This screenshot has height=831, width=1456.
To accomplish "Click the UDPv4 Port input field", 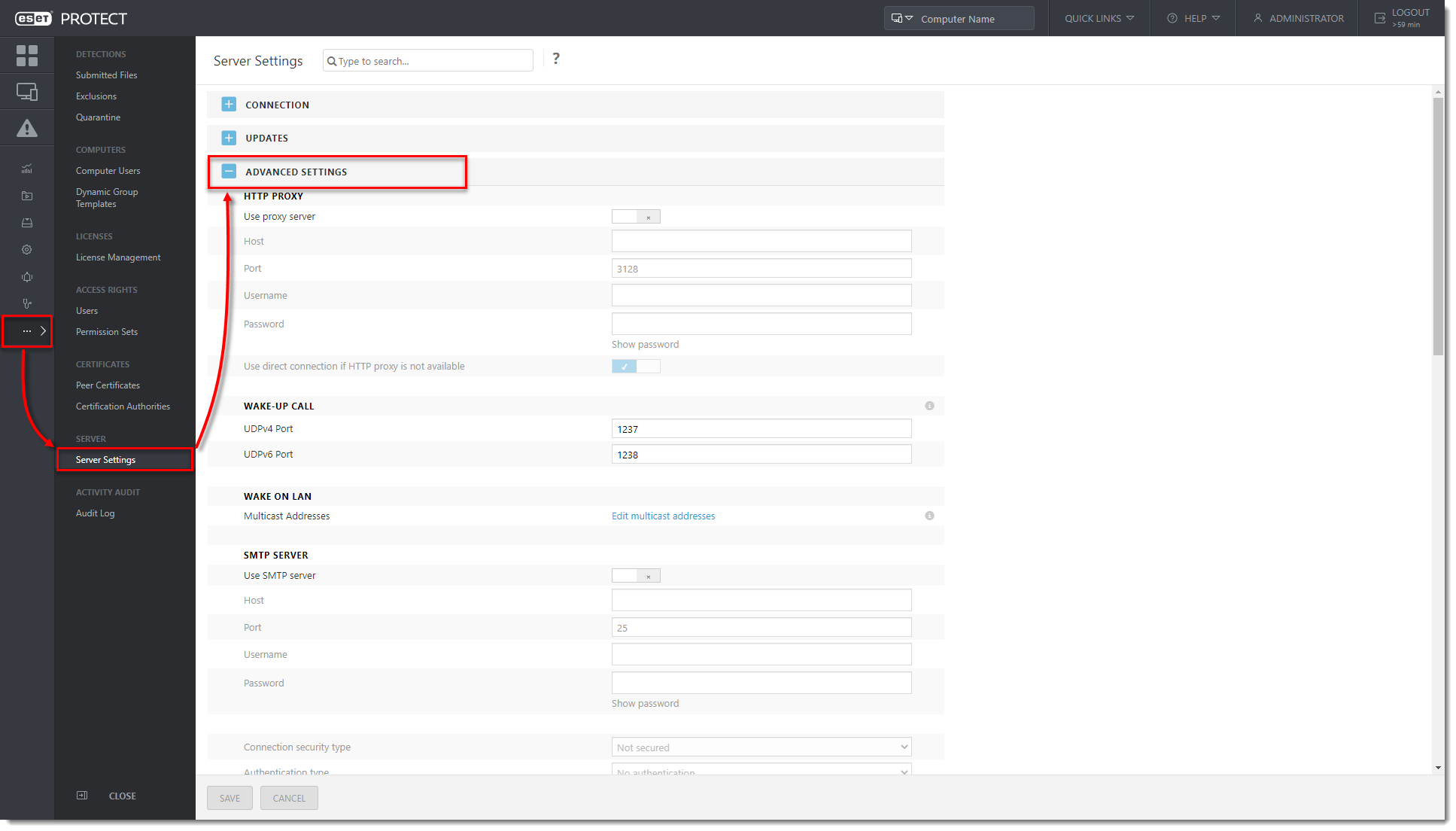I will [762, 429].
